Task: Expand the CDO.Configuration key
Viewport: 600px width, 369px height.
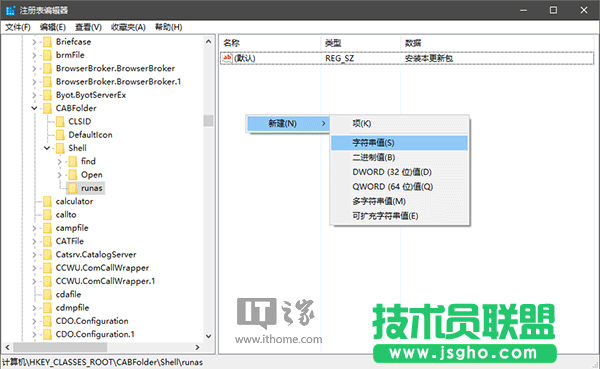Action: pos(34,321)
